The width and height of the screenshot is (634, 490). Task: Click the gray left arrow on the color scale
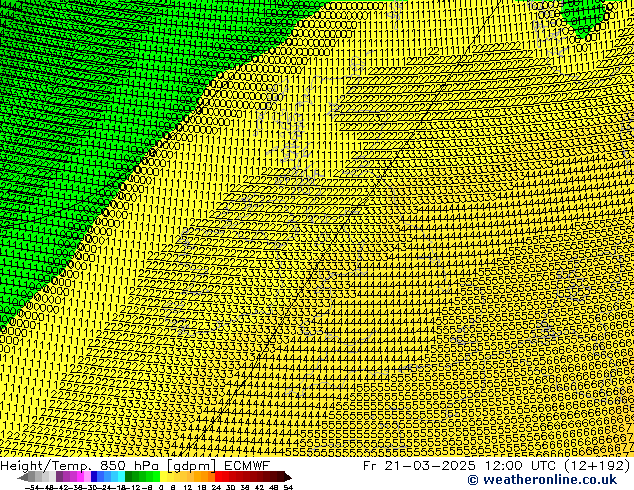tap(23, 477)
